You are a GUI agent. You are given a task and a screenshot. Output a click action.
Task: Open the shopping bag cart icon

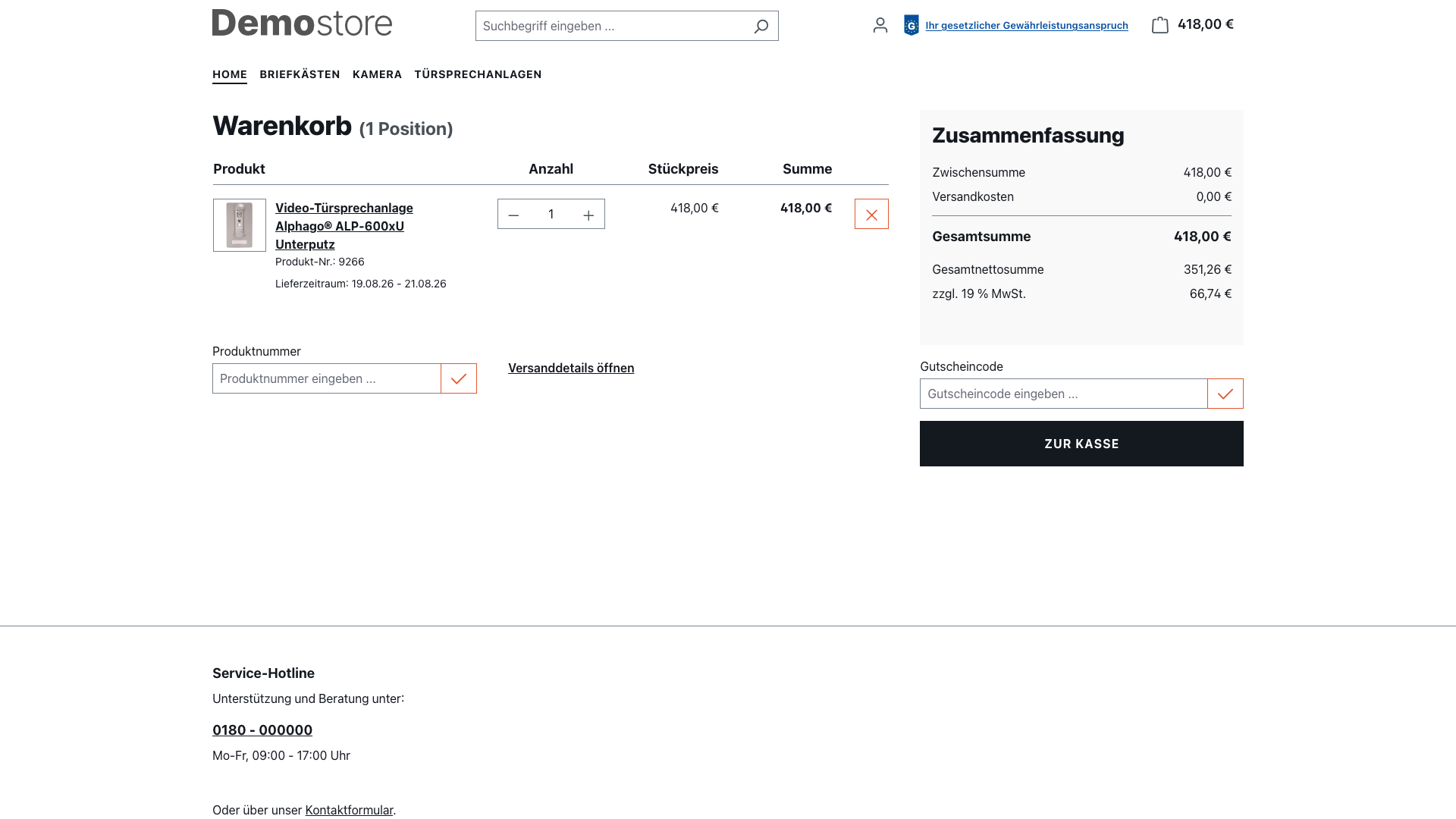click(x=1159, y=25)
